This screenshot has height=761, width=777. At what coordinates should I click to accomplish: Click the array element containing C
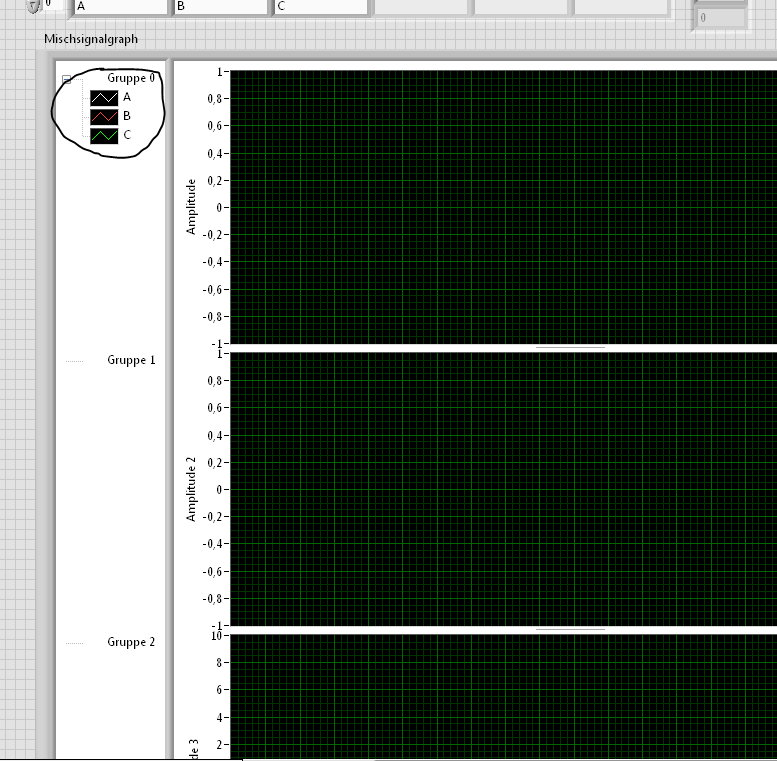pos(321,7)
